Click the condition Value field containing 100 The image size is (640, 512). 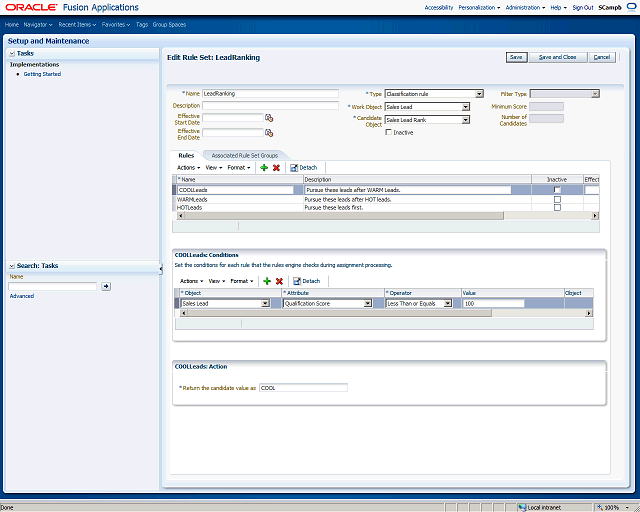pos(493,303)
